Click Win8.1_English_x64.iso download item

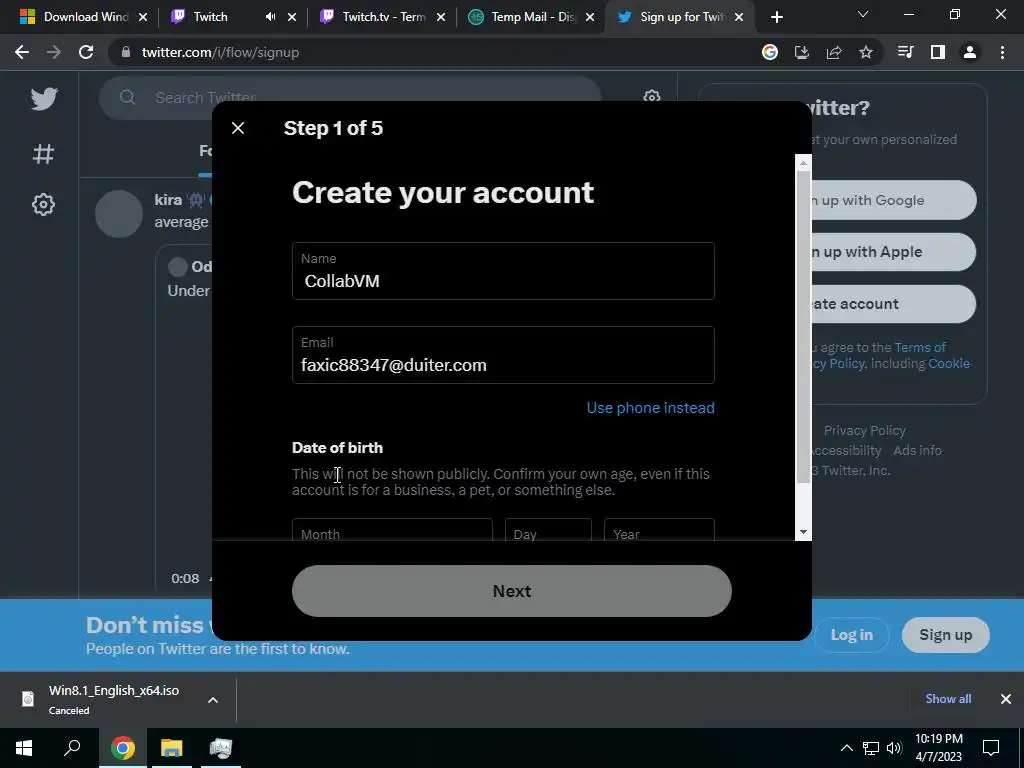(114, 699)
